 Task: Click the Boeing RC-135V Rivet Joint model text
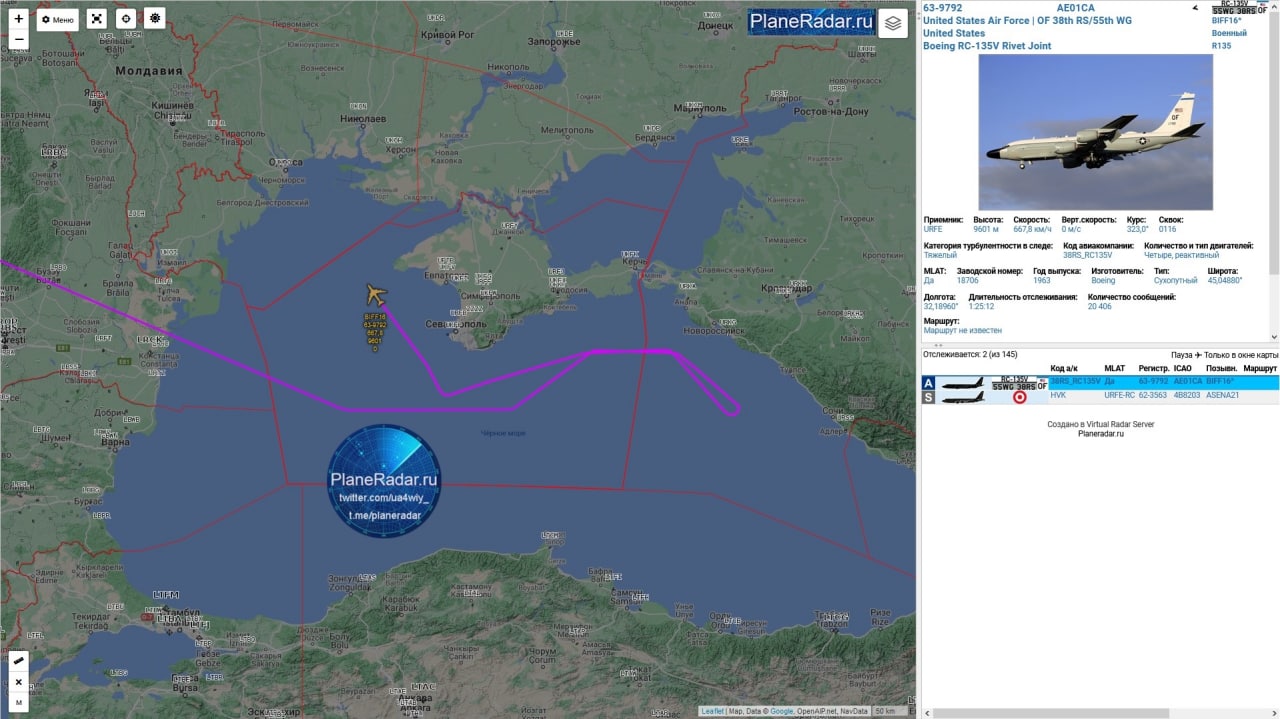point(987,46)
